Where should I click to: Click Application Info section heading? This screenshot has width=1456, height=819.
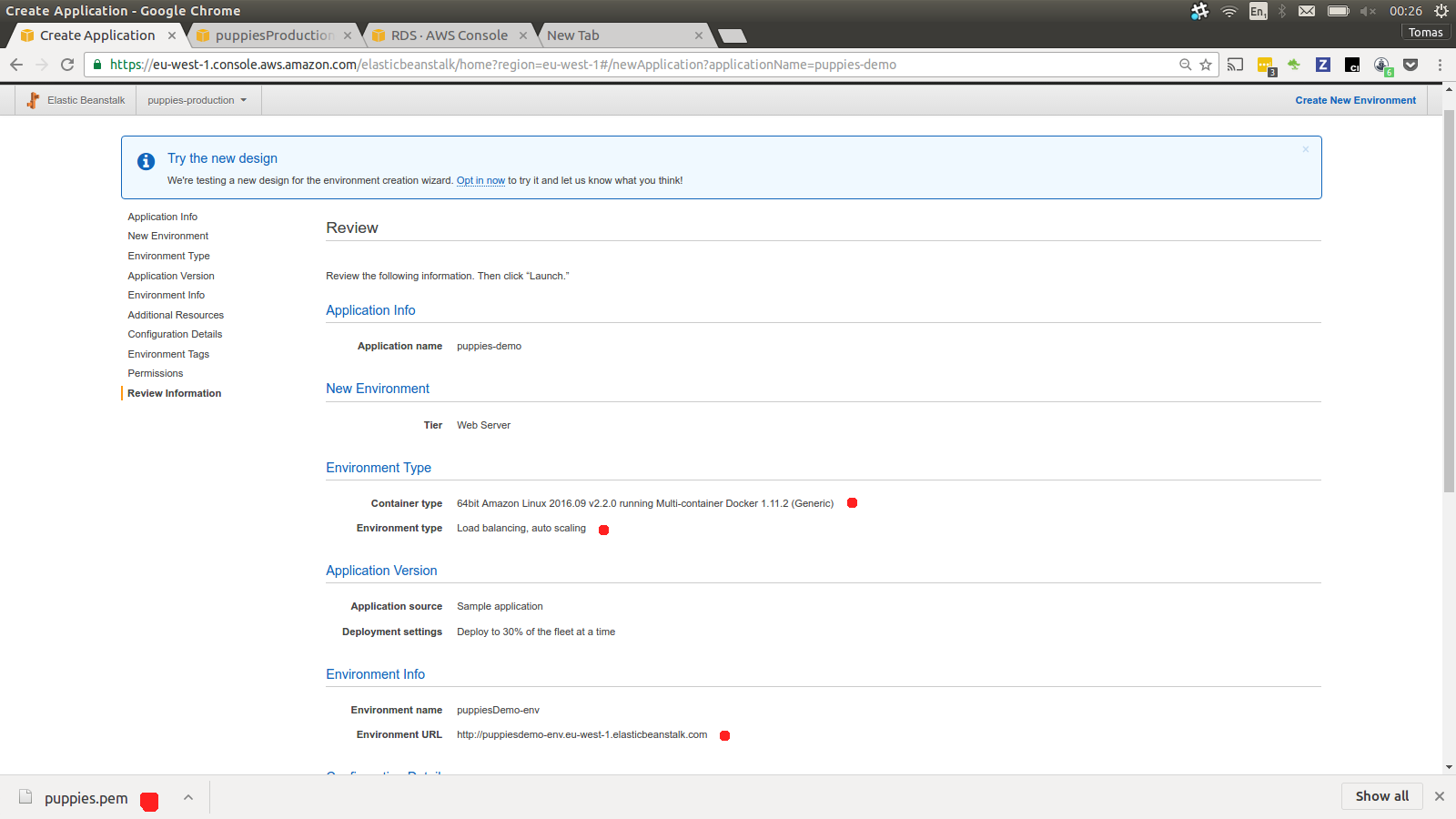pyautogui.click(x=370, y=310)
